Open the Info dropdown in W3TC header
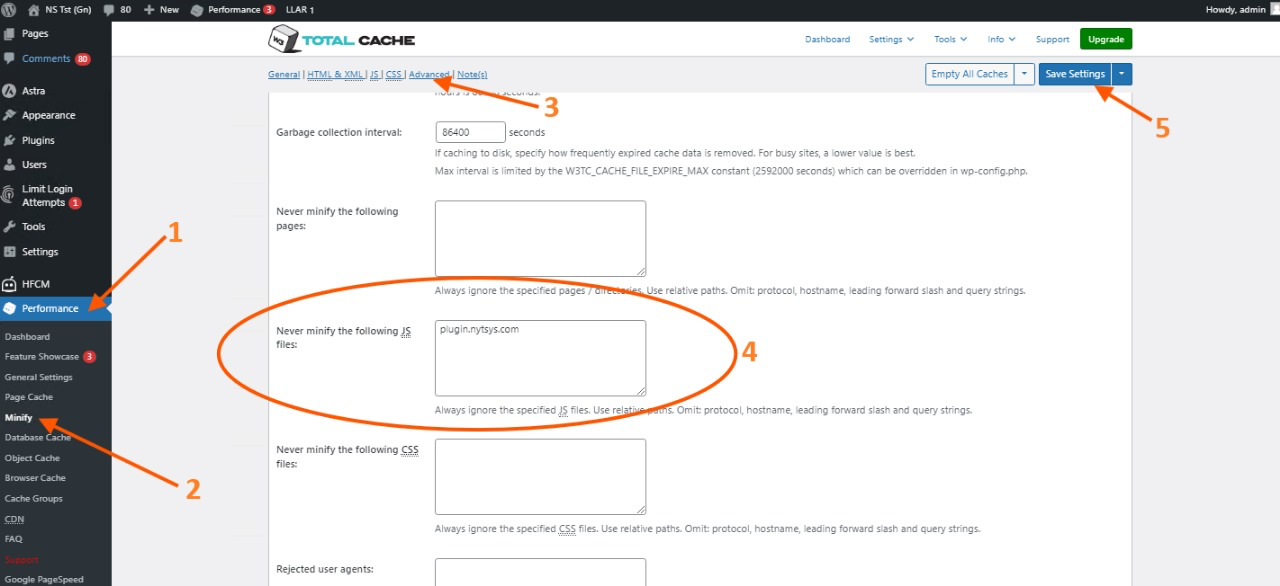This screenshot has height=586, width=1280. pyautogui.click(x=1001, y=39)
